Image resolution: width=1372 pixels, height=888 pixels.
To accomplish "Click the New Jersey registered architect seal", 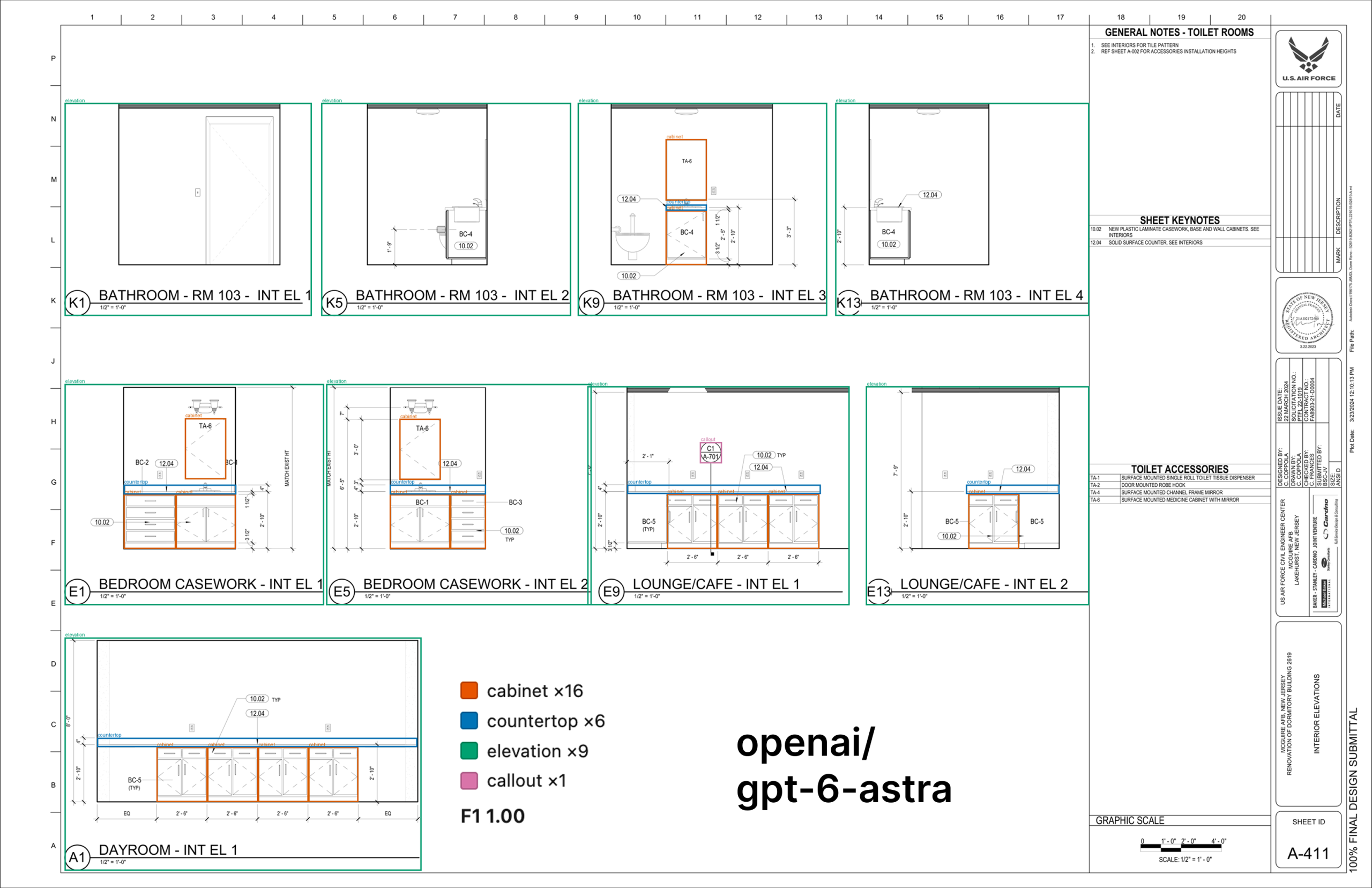I will tap(1308, 318).
